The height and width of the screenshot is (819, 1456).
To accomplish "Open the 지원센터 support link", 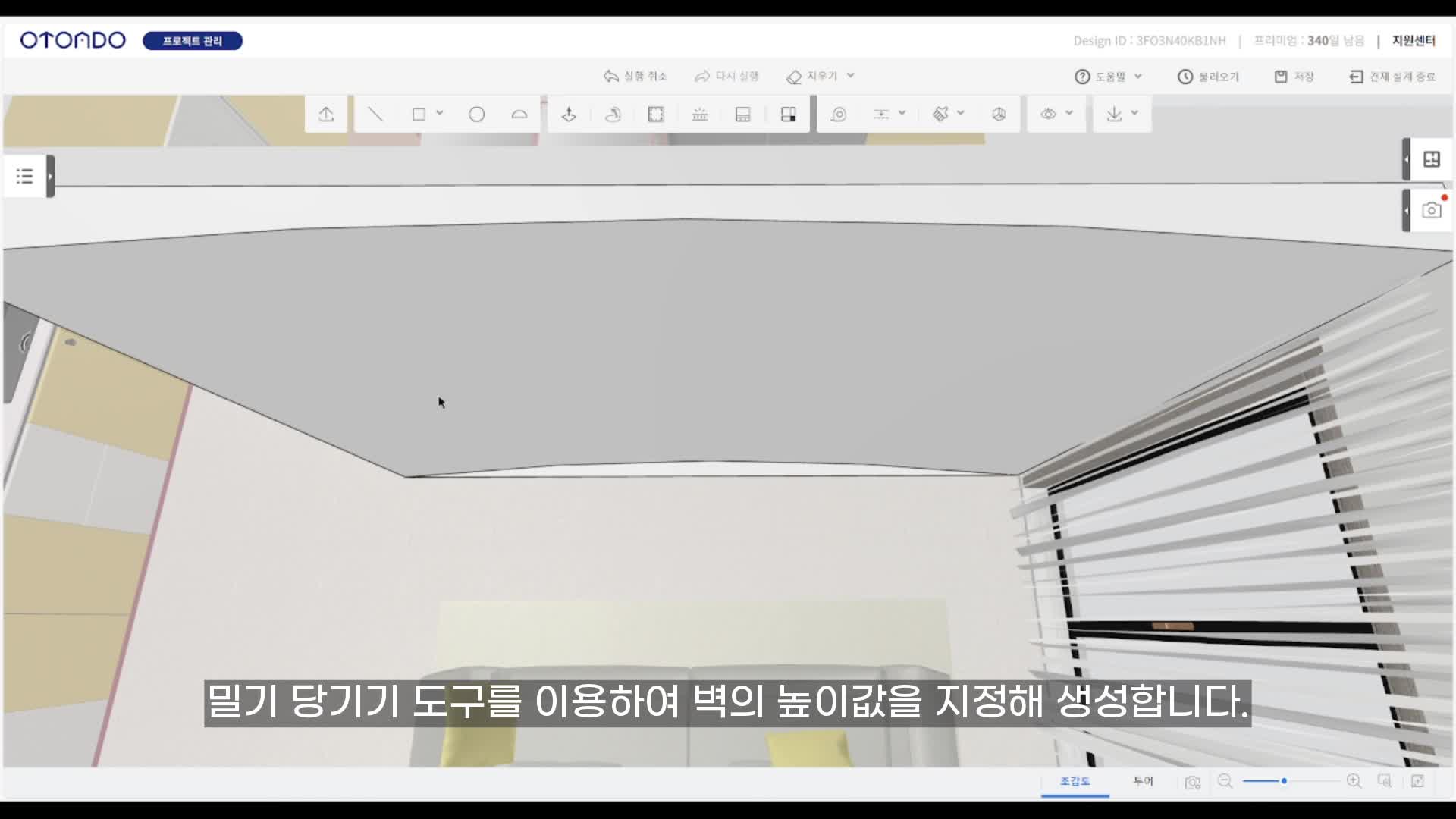I will (x=1414, y=41).
